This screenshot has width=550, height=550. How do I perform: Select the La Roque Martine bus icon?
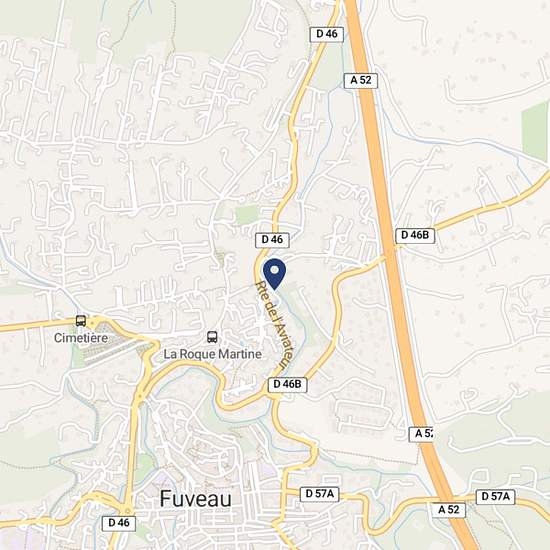tap(212, 337)
